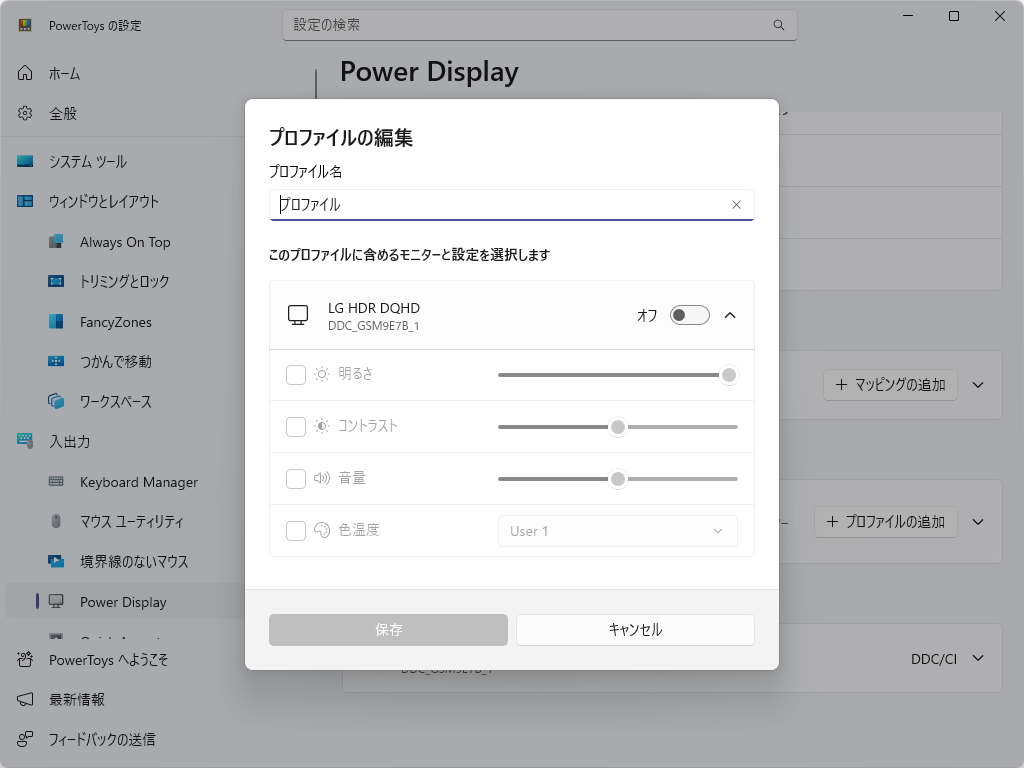Click the 設定の検索 search box
The image size is (1024, 768).
tap(539, 25)
